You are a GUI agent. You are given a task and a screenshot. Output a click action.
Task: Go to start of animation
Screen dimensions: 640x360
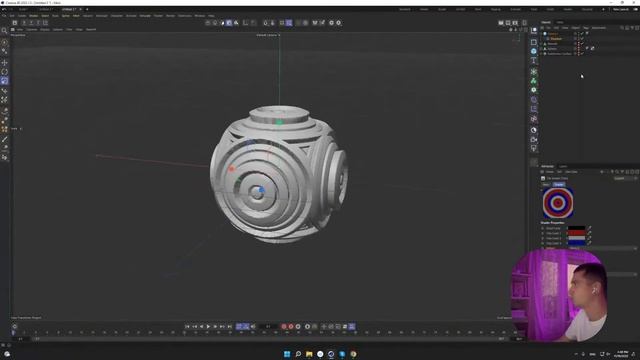(x=187, y=327)
